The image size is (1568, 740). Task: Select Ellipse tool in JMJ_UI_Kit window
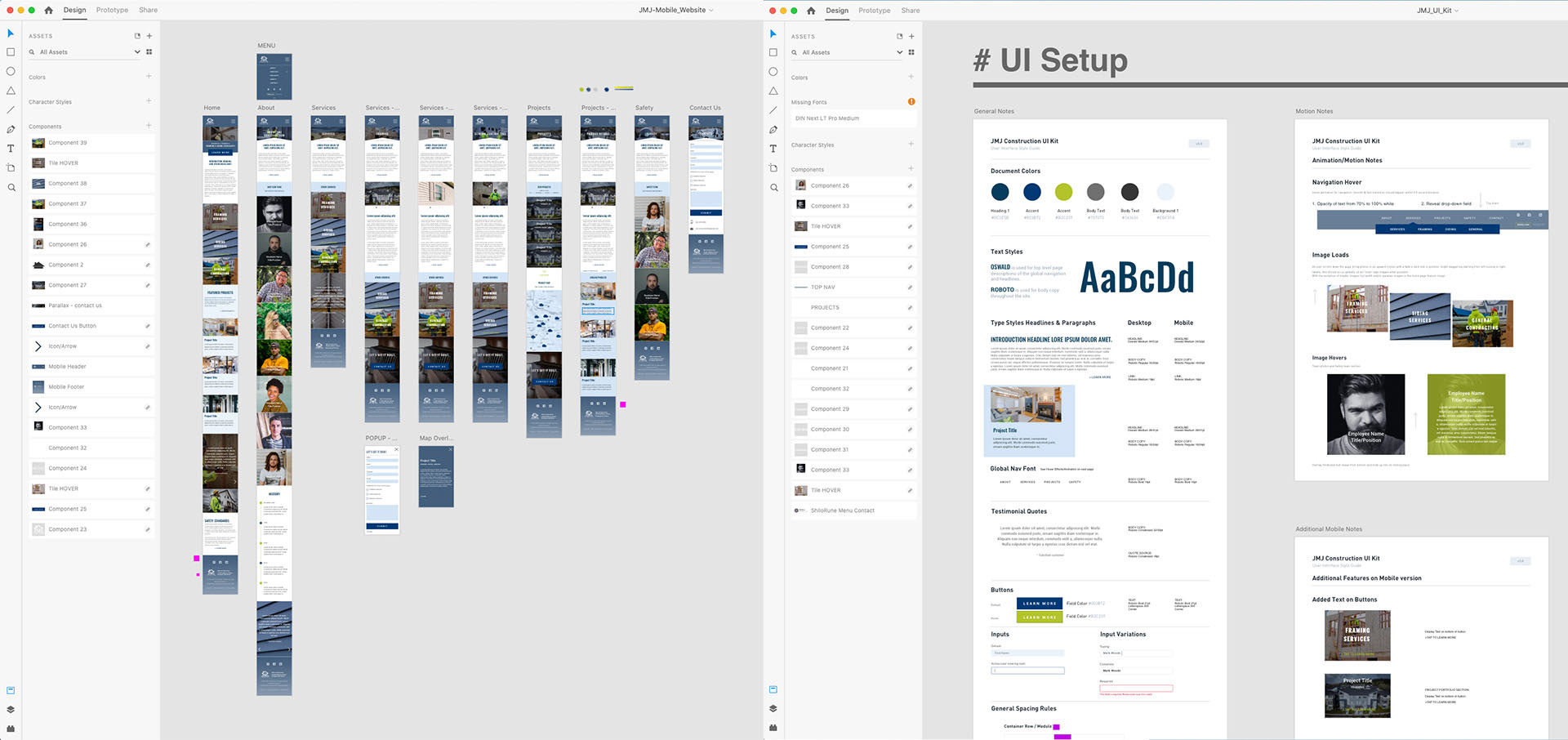[773, 72]
